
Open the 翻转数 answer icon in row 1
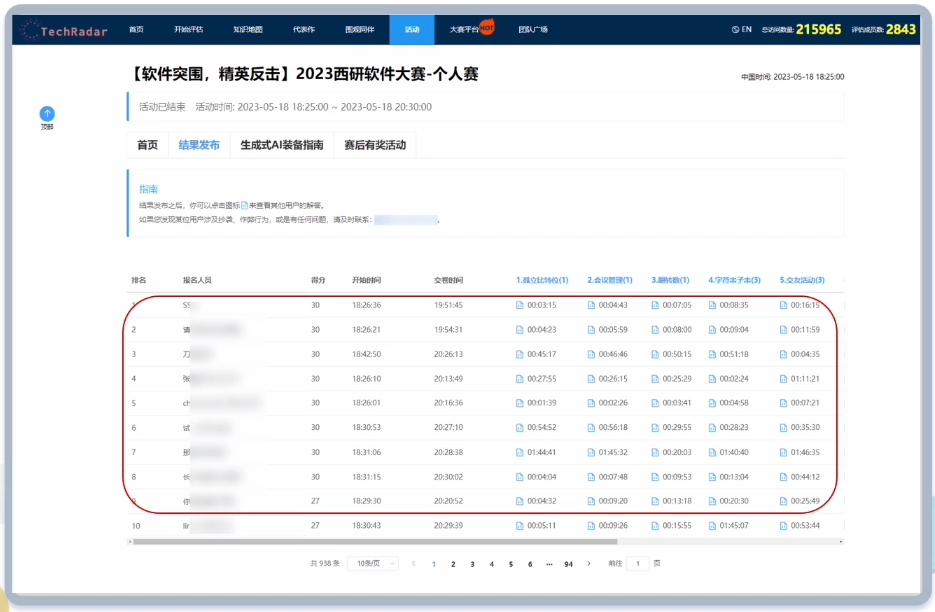pyautogui.click(x=653, y=305)
